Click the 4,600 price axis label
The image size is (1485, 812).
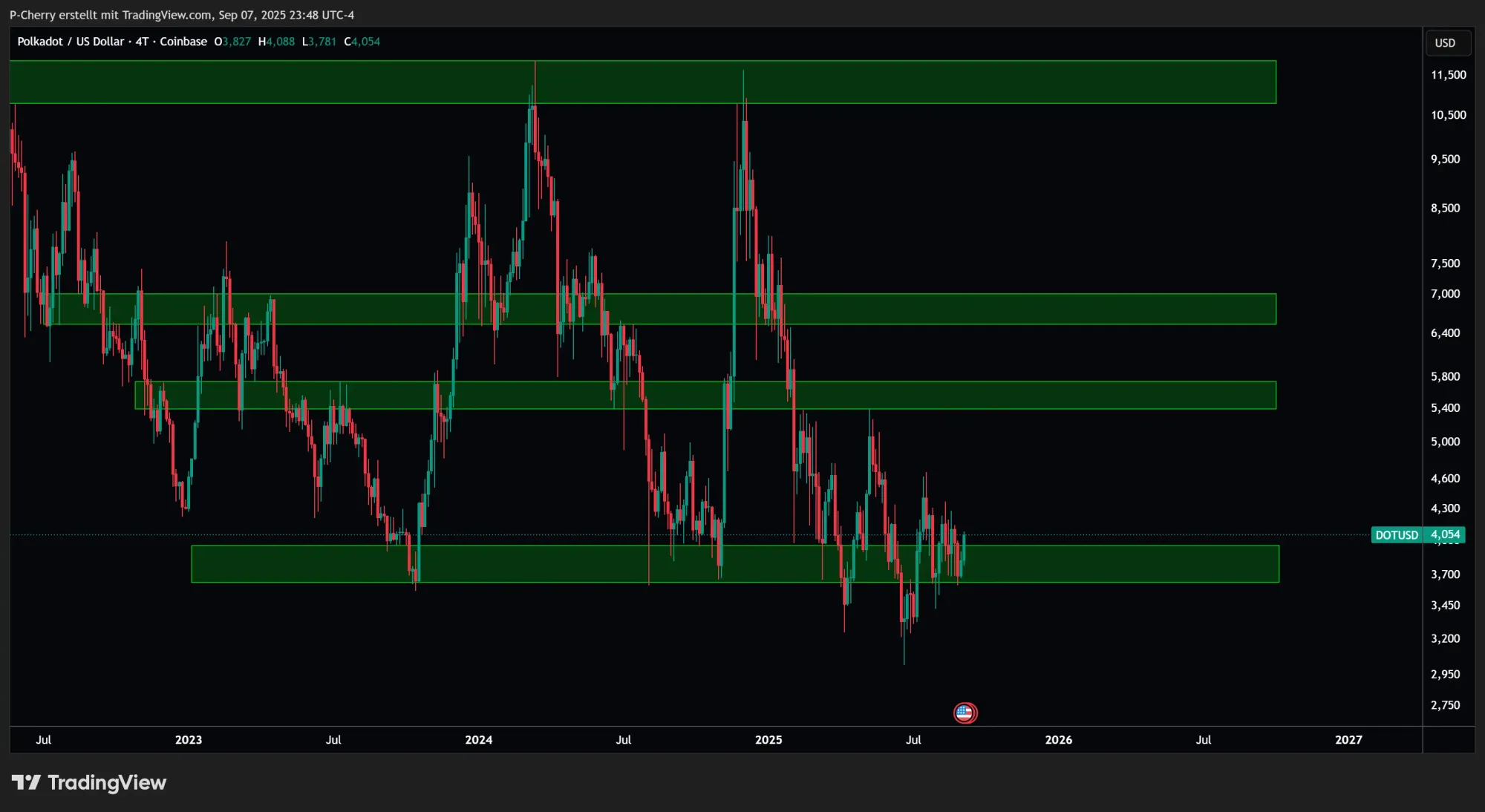[x=1445, y=479]
